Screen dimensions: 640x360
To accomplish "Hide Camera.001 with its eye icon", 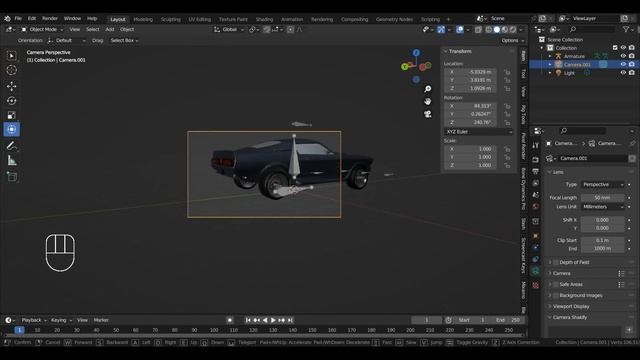I will 623,64.
